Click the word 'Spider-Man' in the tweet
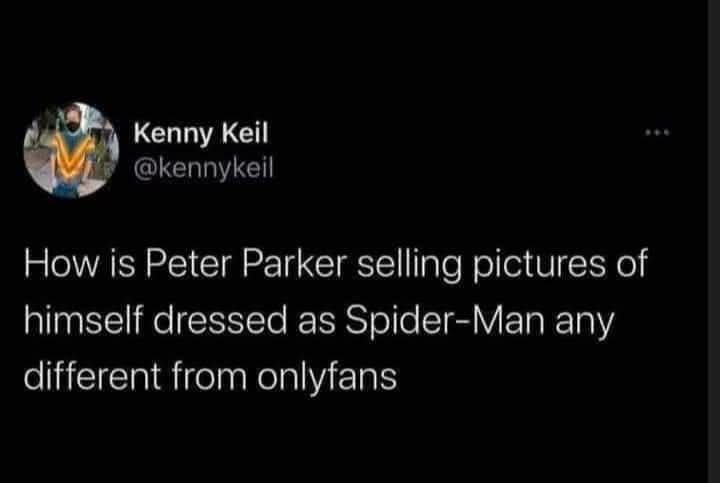 click(x=445, y=321)
